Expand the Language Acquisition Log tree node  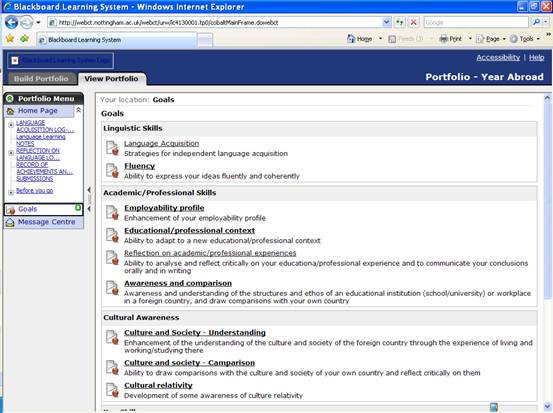[11, 124]
